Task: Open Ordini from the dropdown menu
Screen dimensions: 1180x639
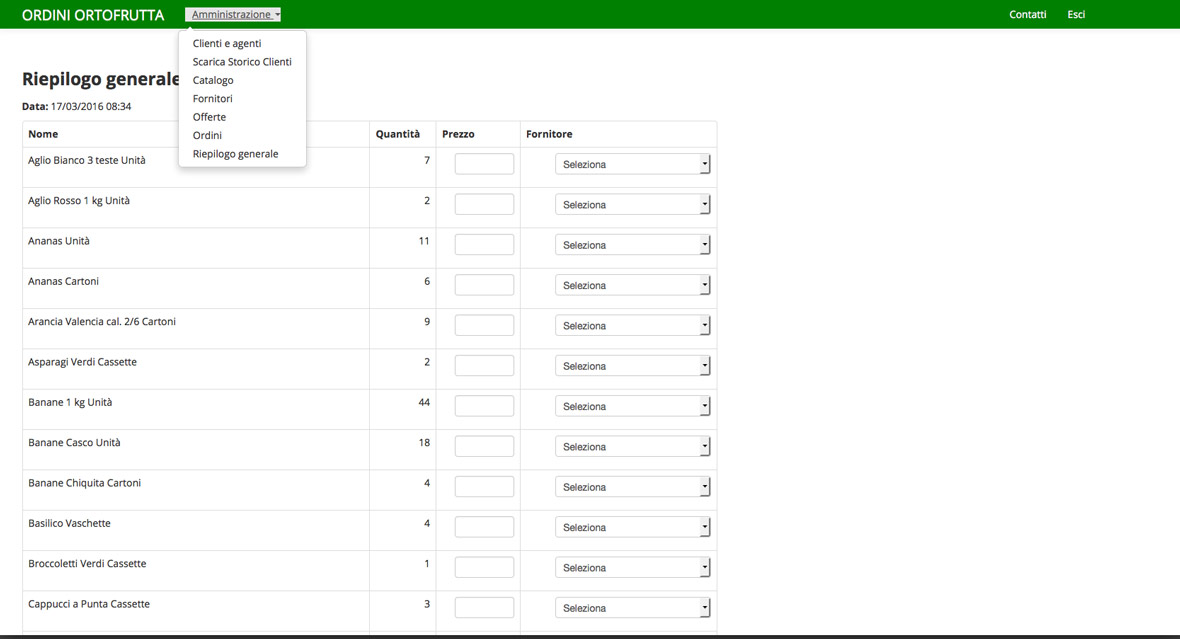Action: 207,136
